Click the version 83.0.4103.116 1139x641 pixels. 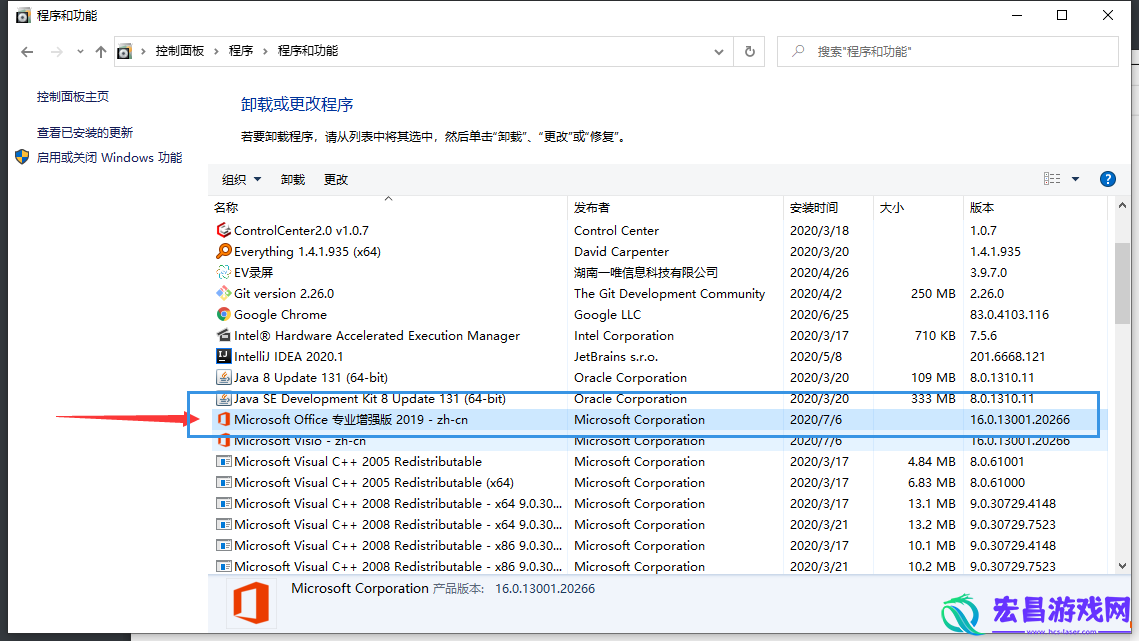click(1010, 315)
